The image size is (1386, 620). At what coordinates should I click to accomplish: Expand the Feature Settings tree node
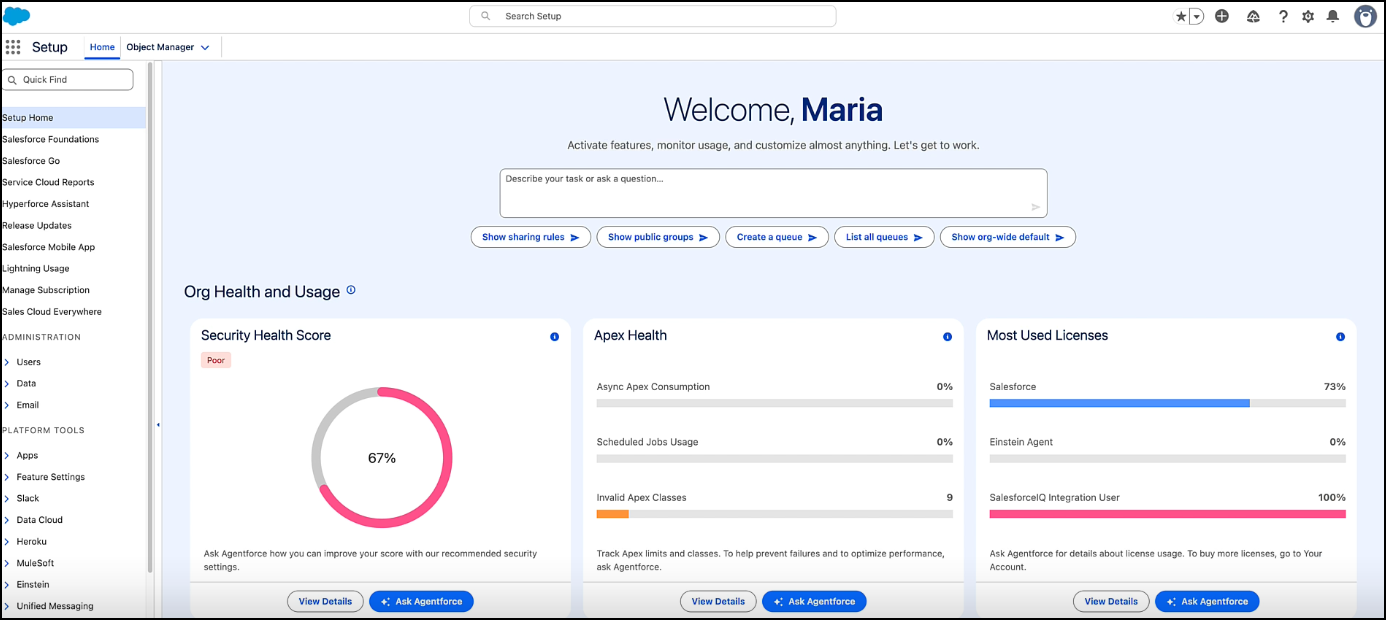(x=7, y=477)
